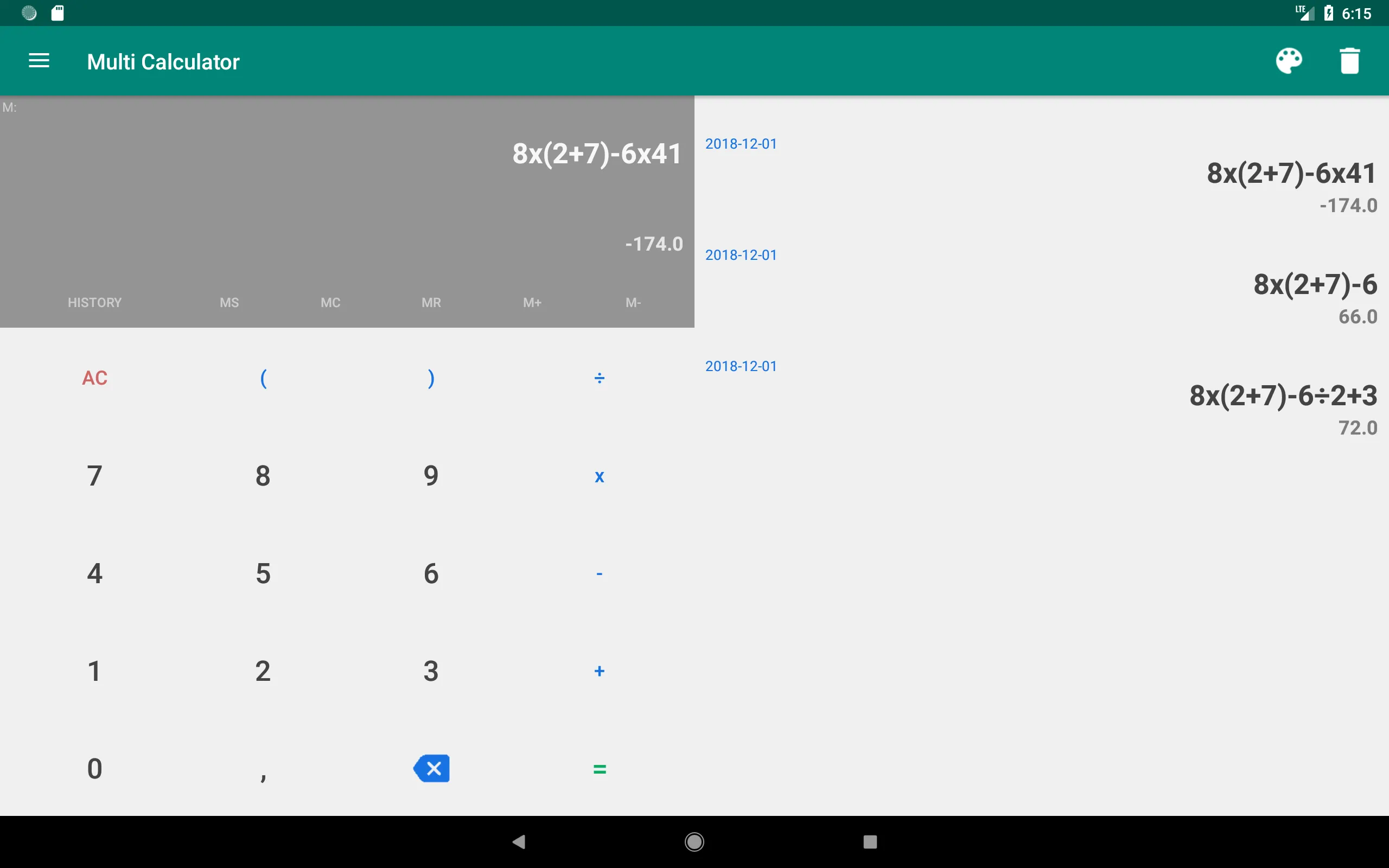Click the multiplication operator button
1389x868 pixels.
(x=598, y=476)
